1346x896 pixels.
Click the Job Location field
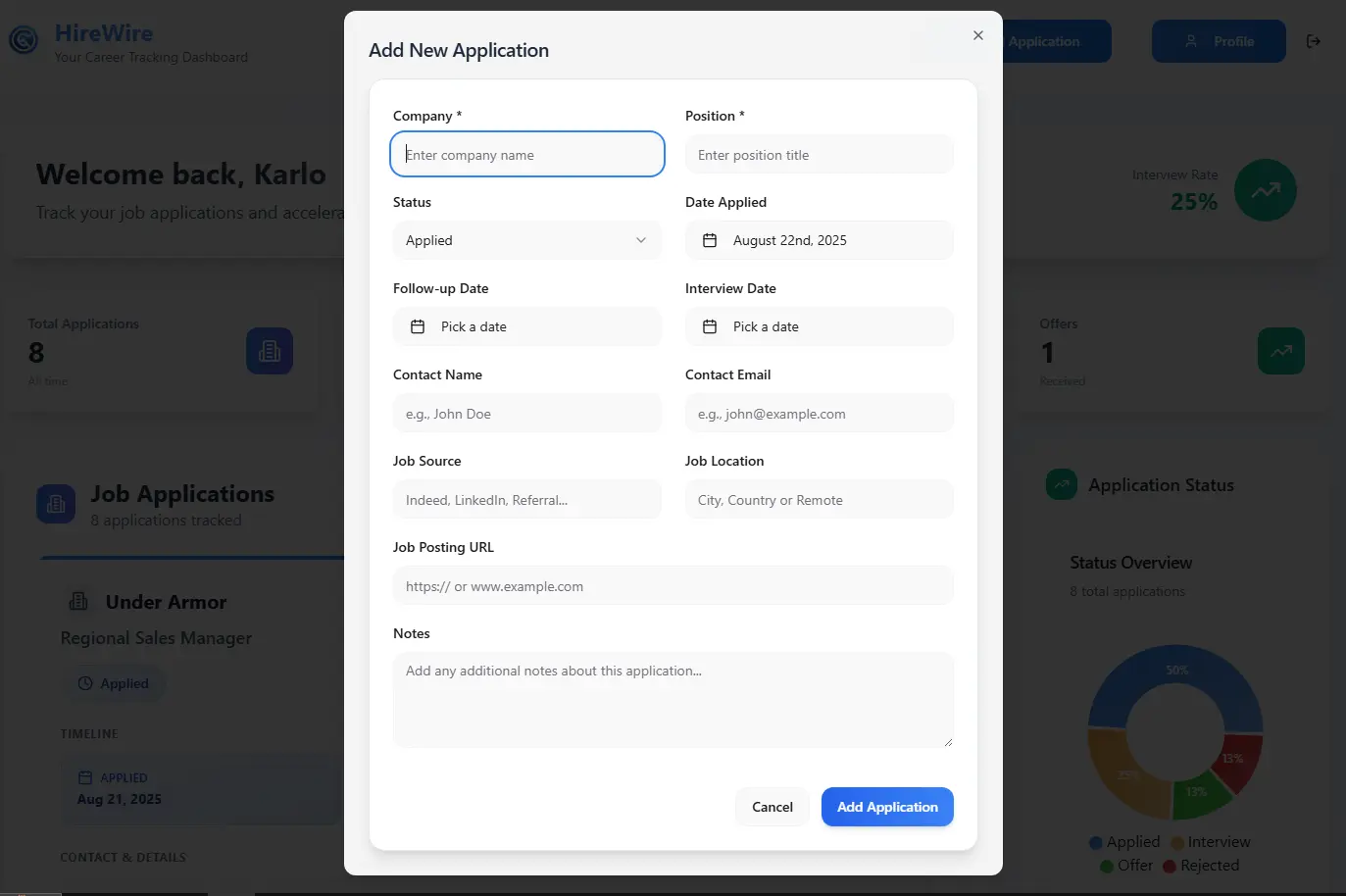pyautogui.click(x=820, y=500)
